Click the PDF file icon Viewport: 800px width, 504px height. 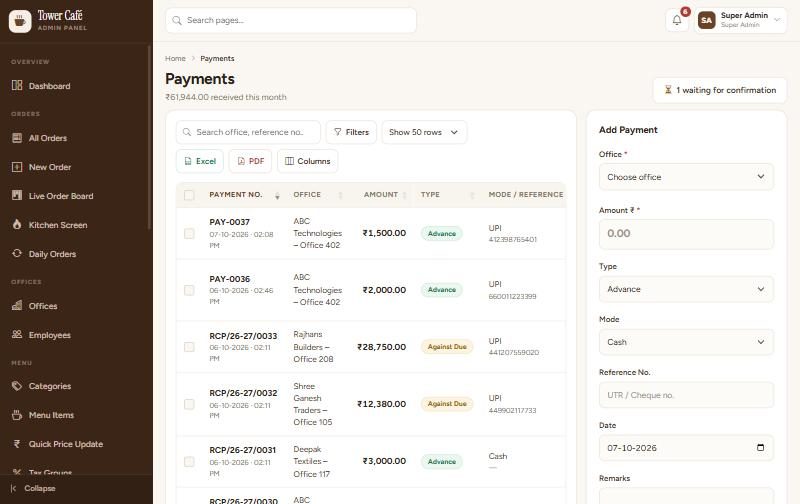tap(241, 161)
